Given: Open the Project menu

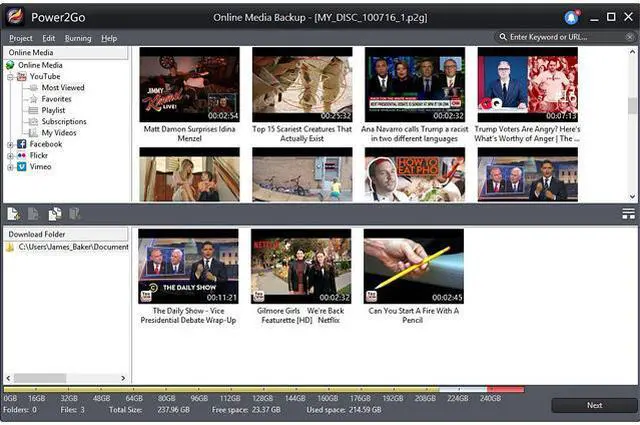Looking at the screenshot, I should click(x=22, y=38).
